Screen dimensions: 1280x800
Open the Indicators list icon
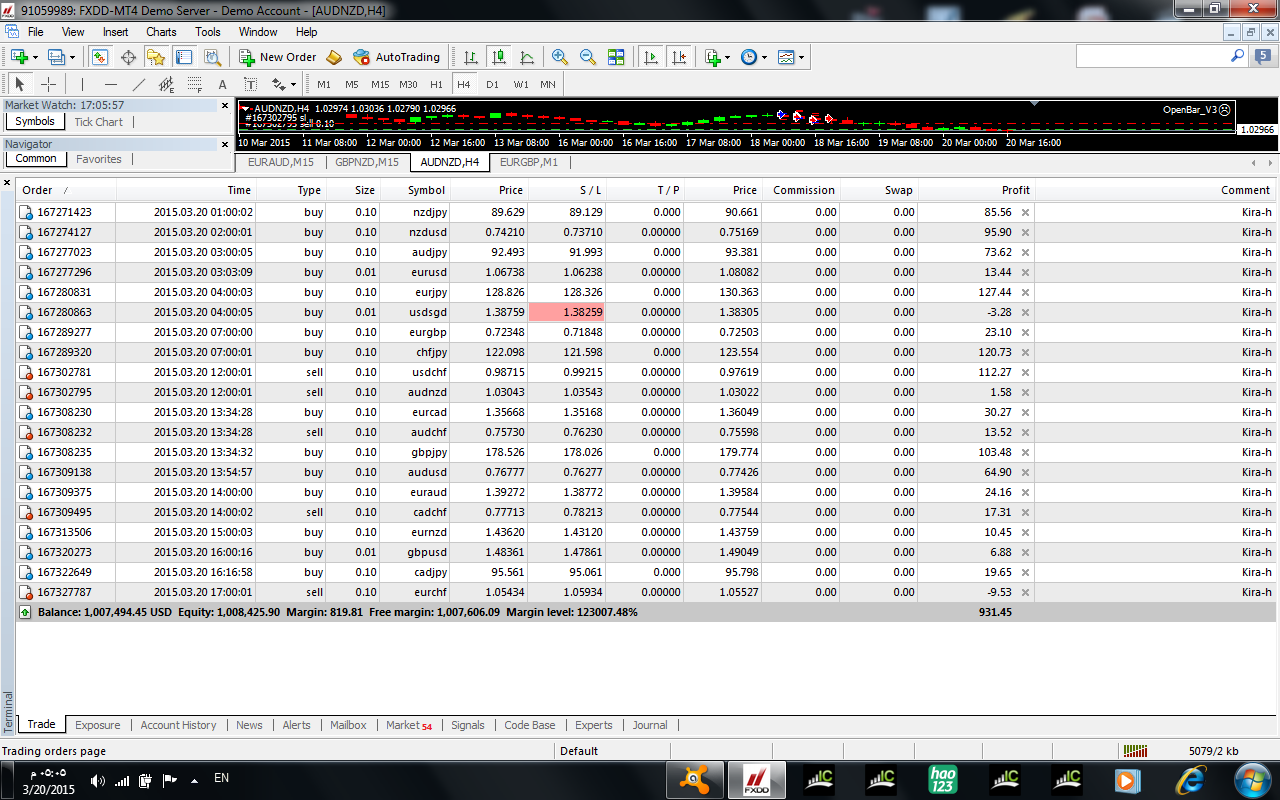[x=713, y=57]
